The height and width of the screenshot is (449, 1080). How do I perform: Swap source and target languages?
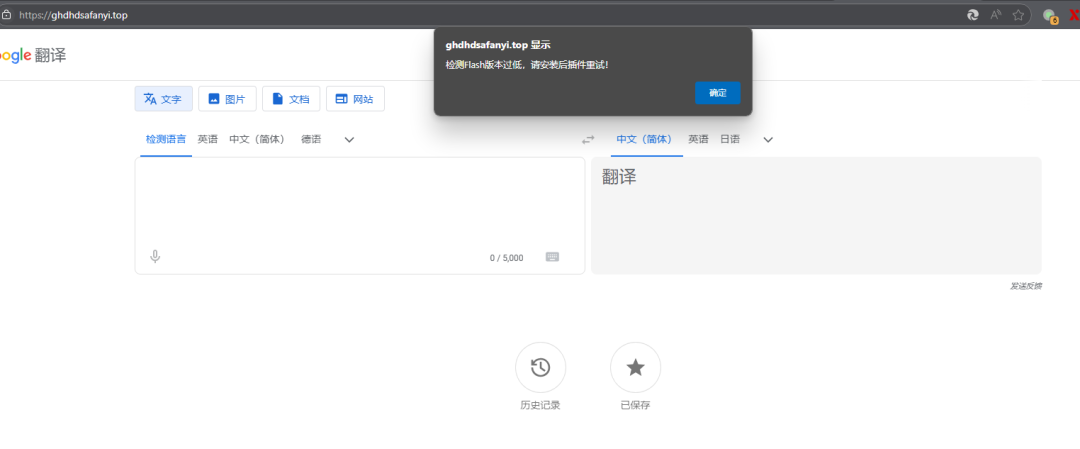click(x=588, y=140)
